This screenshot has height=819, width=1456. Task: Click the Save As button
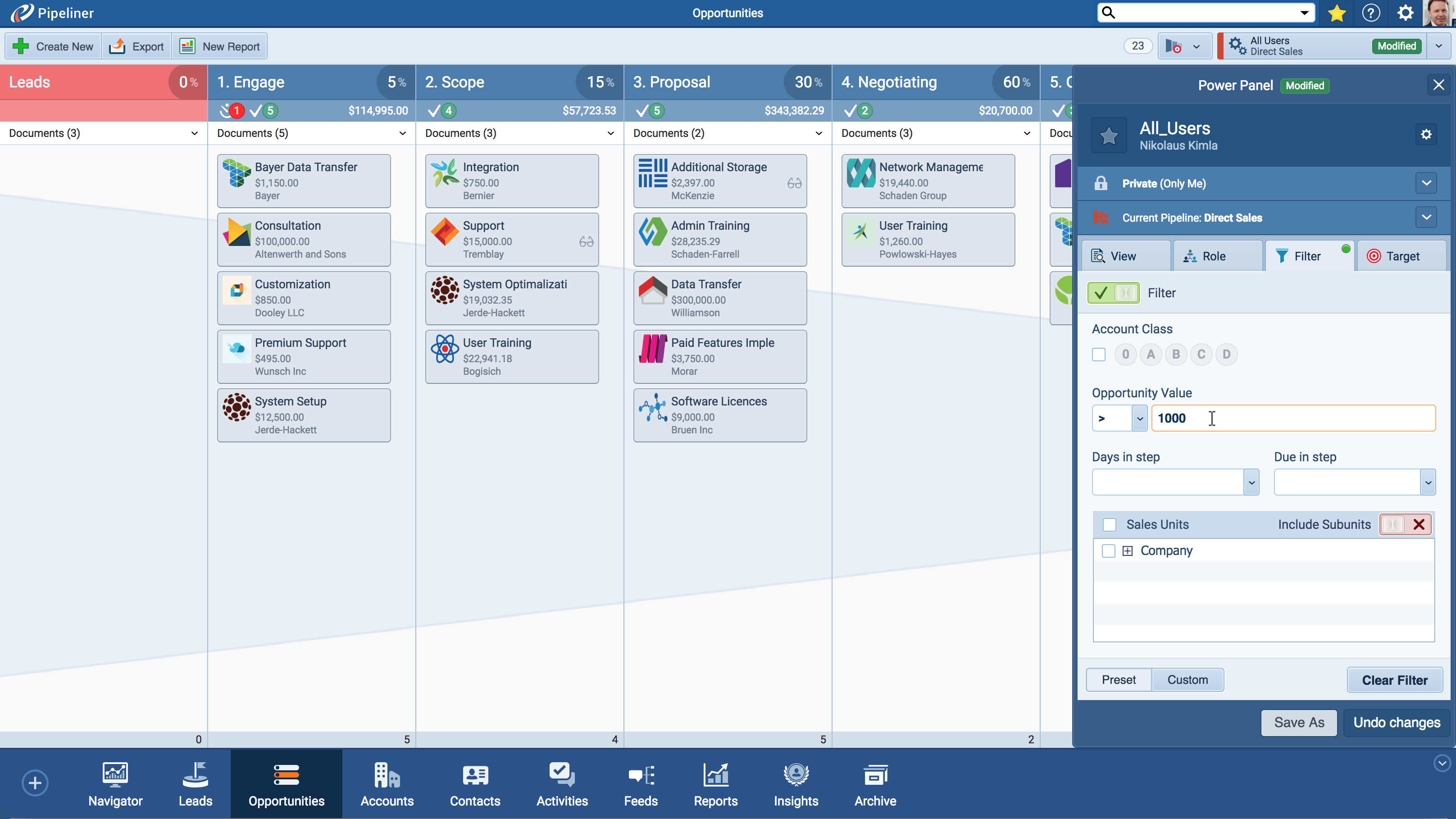pos(1299,722)
